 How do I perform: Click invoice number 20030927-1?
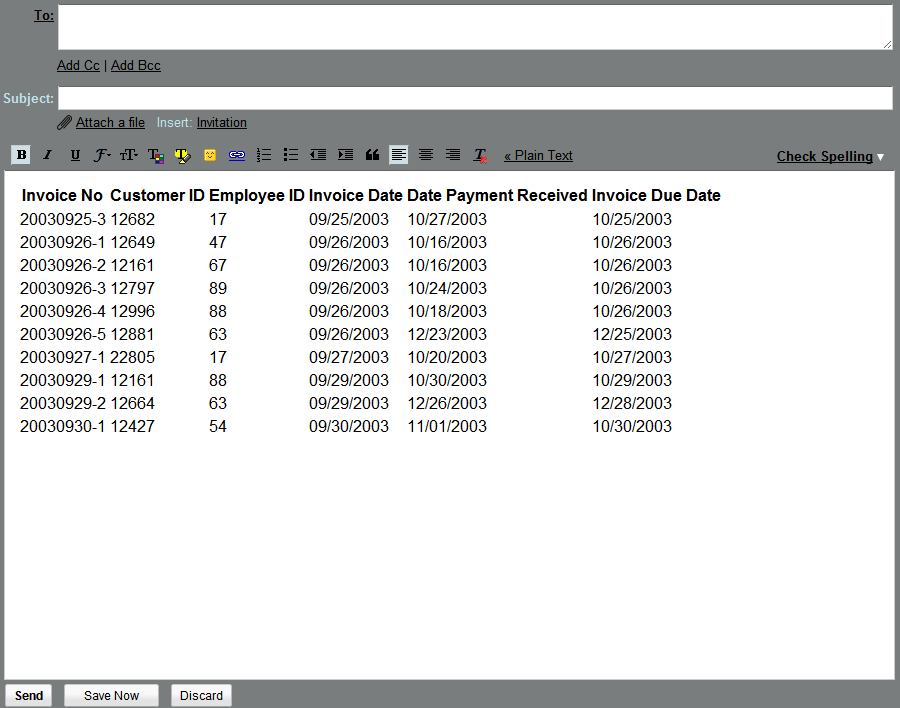click(x=63, y=357)
